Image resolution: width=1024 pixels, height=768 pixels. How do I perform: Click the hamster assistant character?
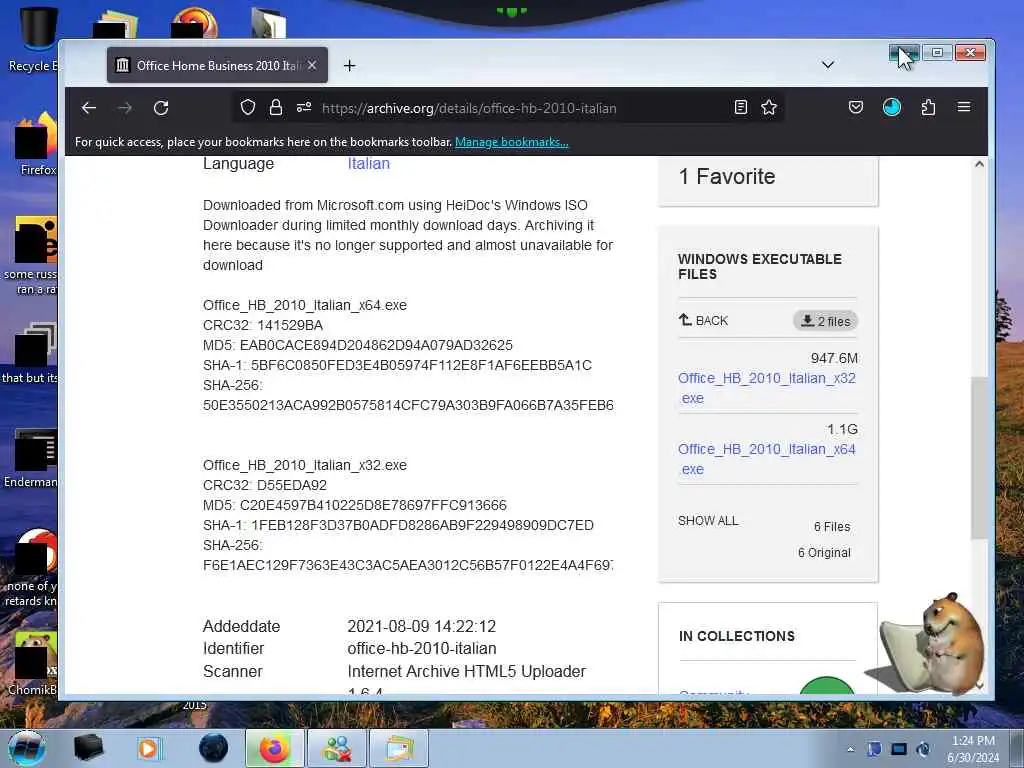pos(926,643)
